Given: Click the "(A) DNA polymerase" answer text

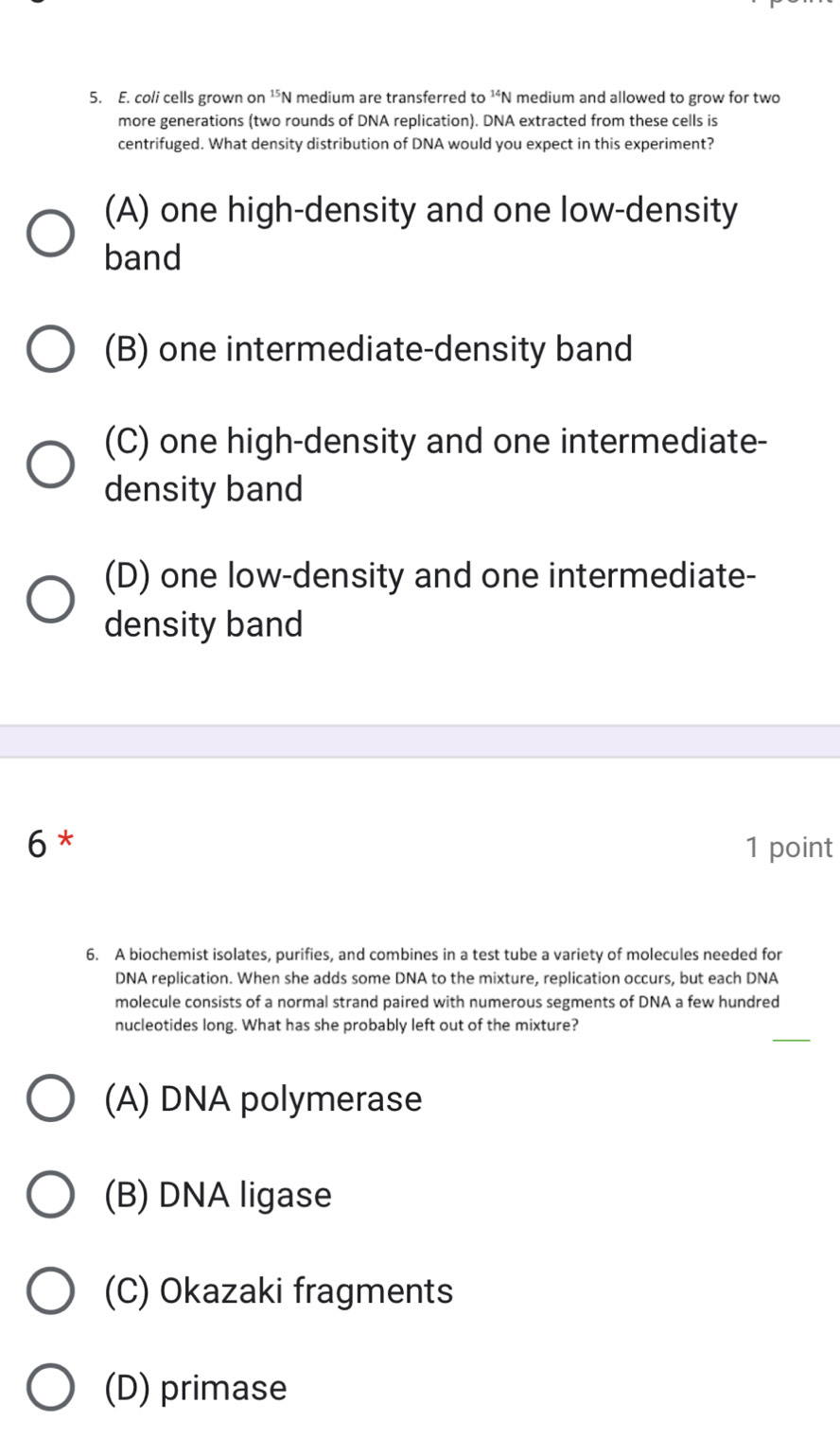Looking at the screenshot, I should click(265, 1097).
